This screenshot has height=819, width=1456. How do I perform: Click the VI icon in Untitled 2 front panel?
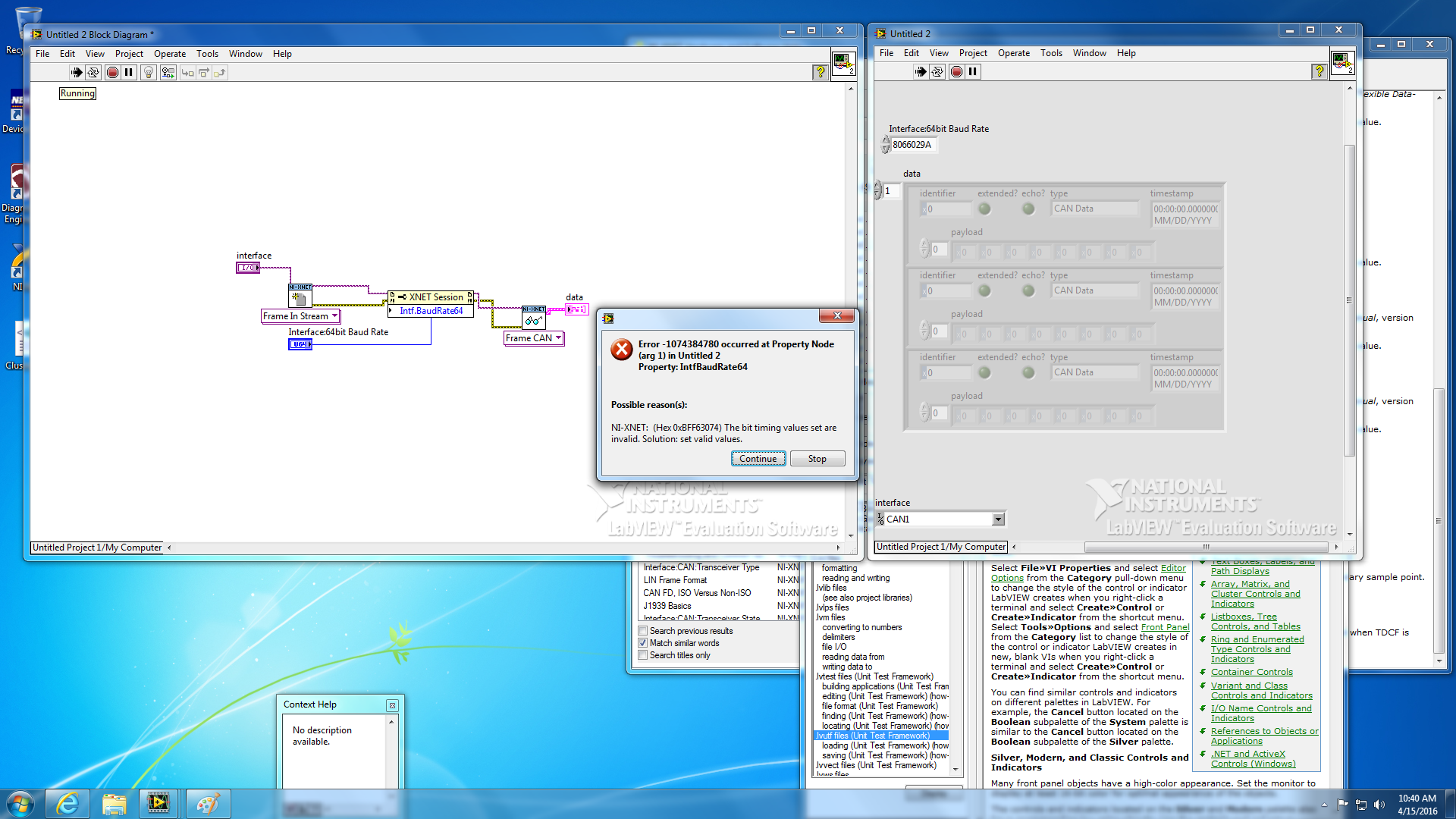[1342, 62]
